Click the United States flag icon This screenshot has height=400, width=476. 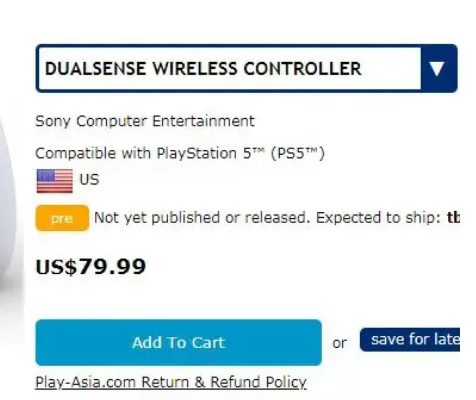[x=55, y=181]
